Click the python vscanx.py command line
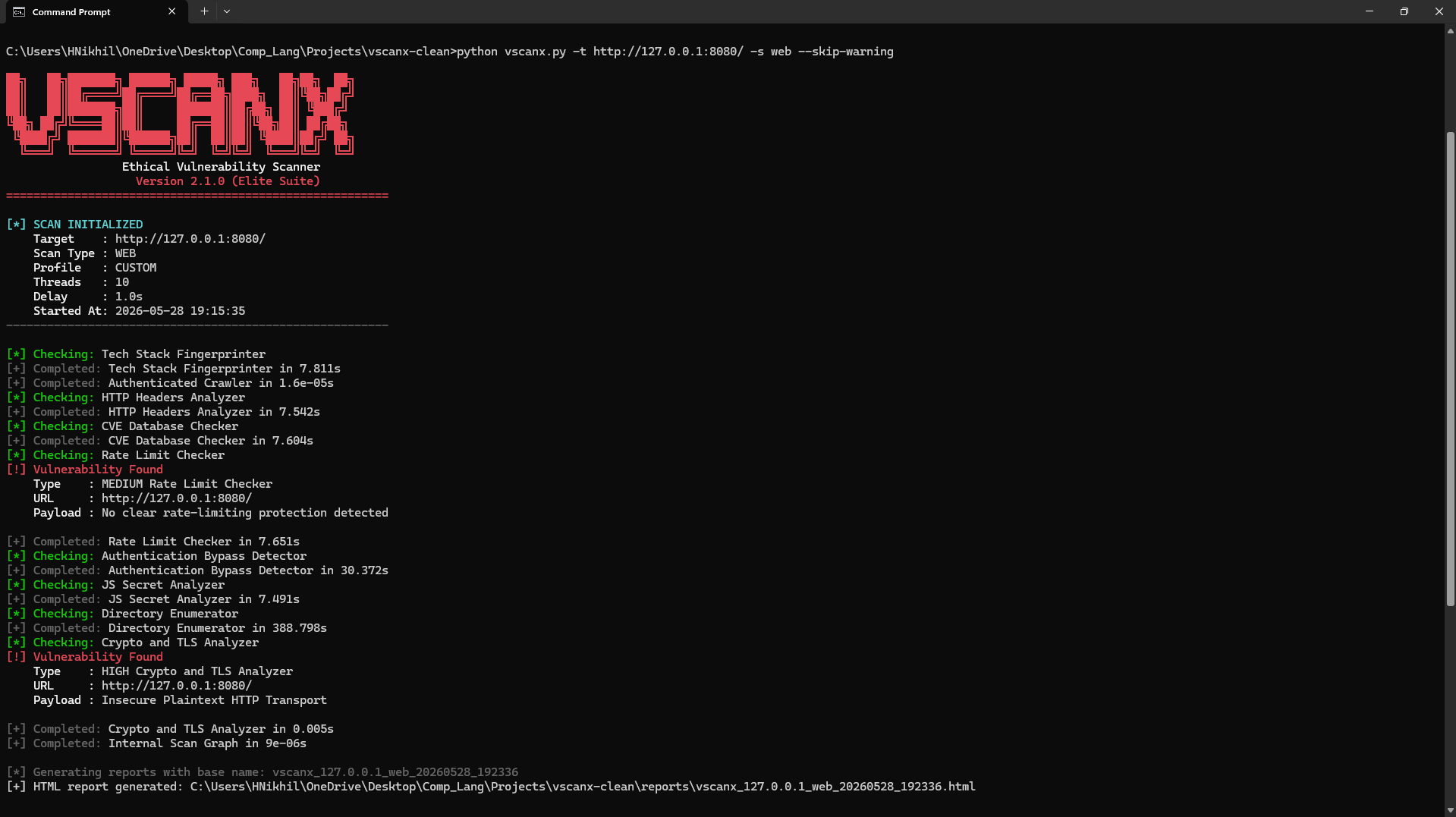The image size is (1456, 817). pos(450,52)
